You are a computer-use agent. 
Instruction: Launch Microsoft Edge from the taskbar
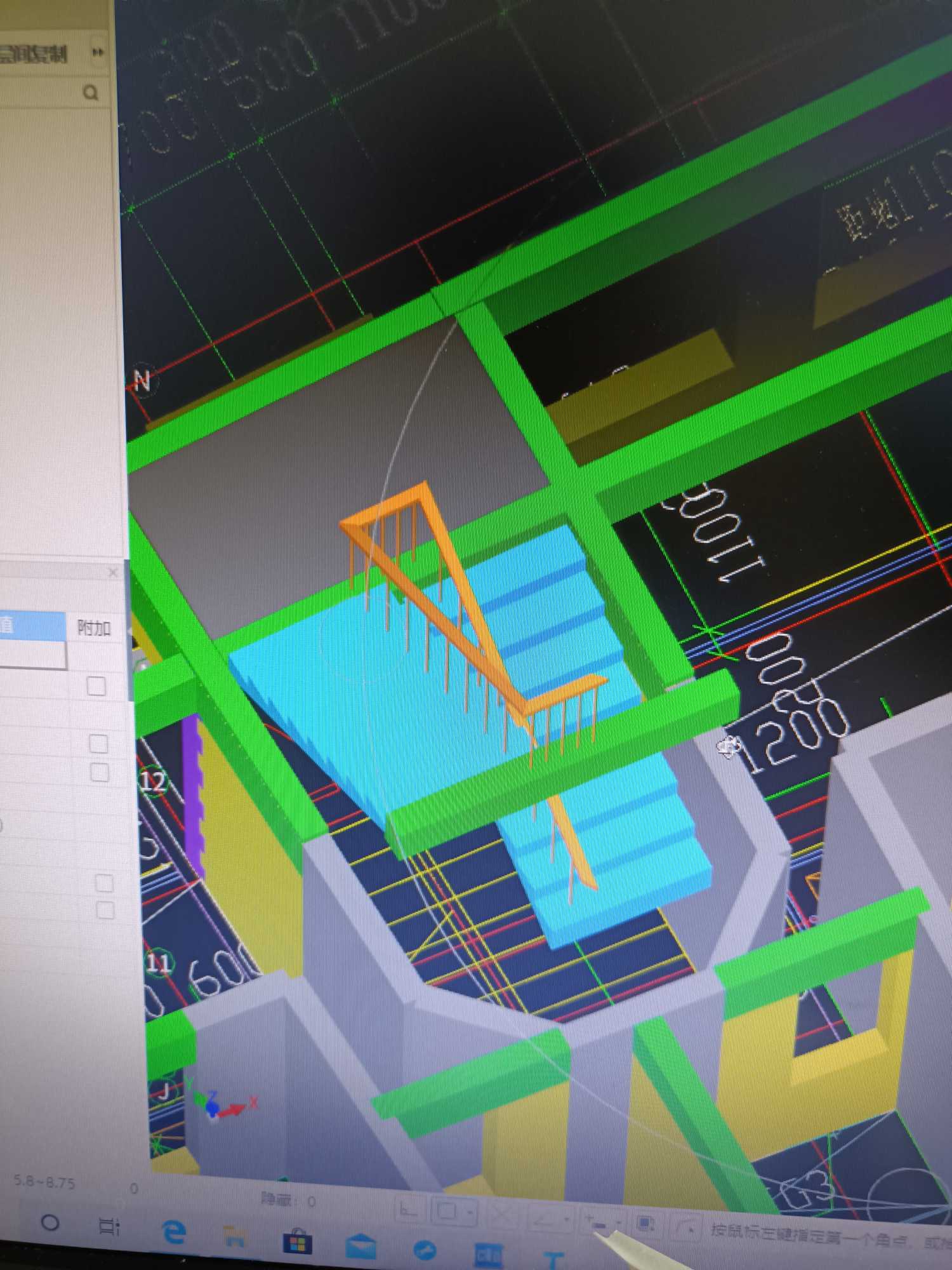(x=173, y=1233)
